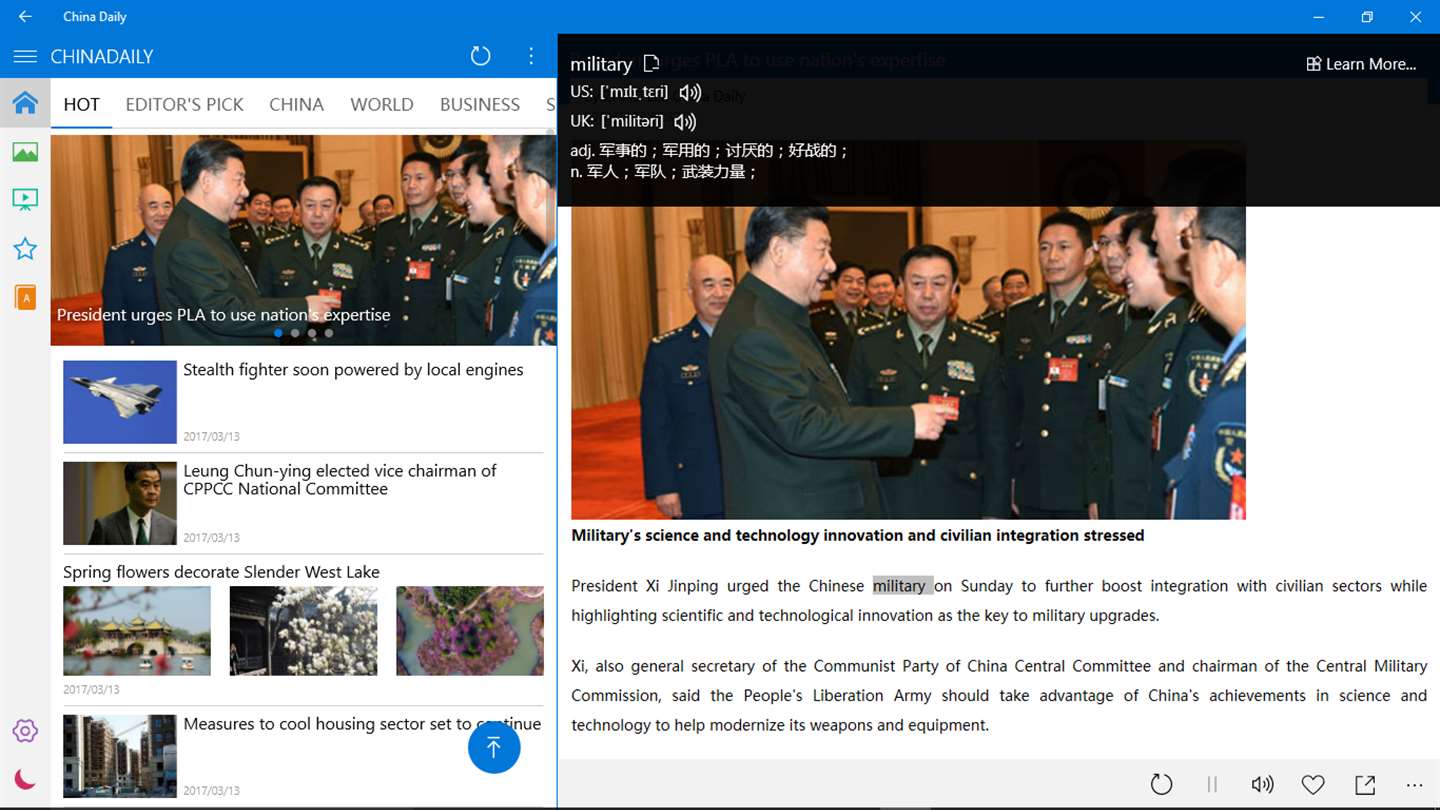Open the Settings gear in sidebar
The width and height of the screenshot is (1440, 810).
click(x=25, y=731)
